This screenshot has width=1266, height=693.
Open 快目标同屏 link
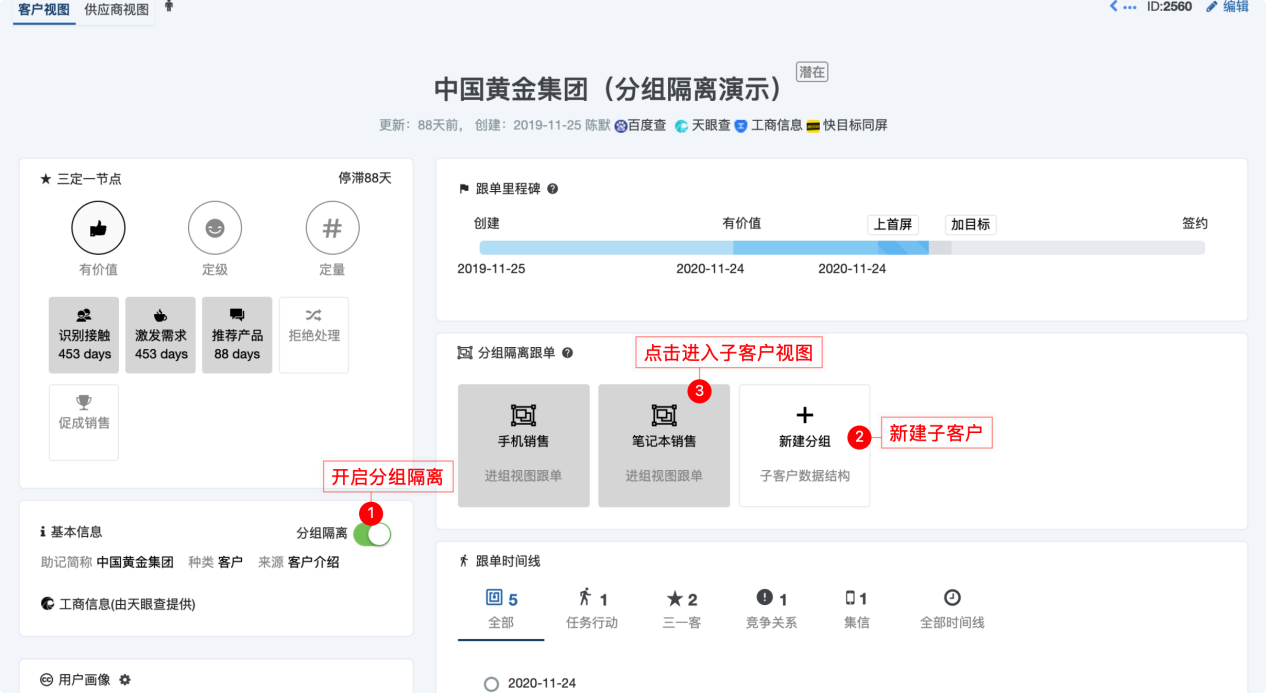point(847,126)
